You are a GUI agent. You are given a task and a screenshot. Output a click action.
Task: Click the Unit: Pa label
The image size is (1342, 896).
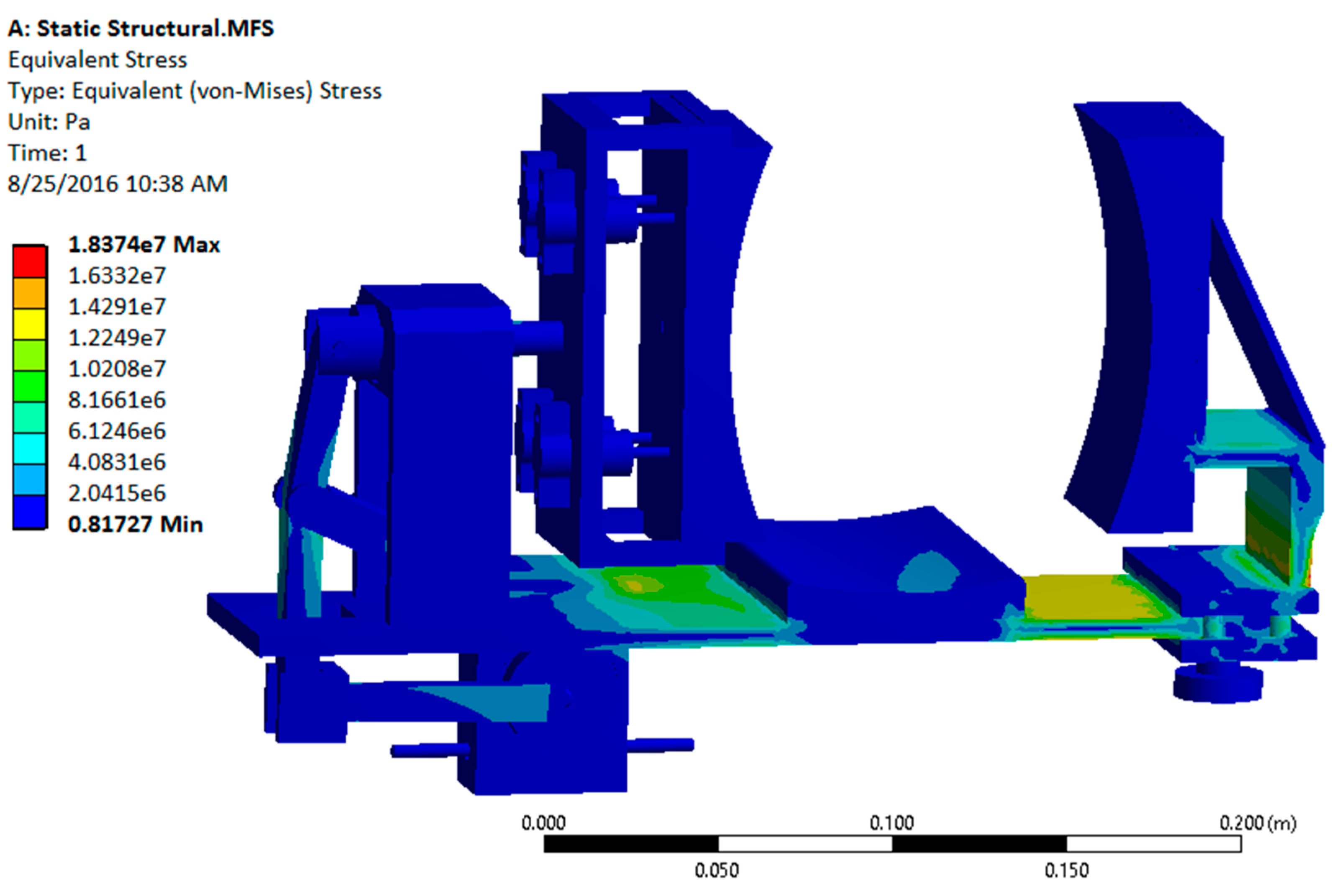(49, 122)
